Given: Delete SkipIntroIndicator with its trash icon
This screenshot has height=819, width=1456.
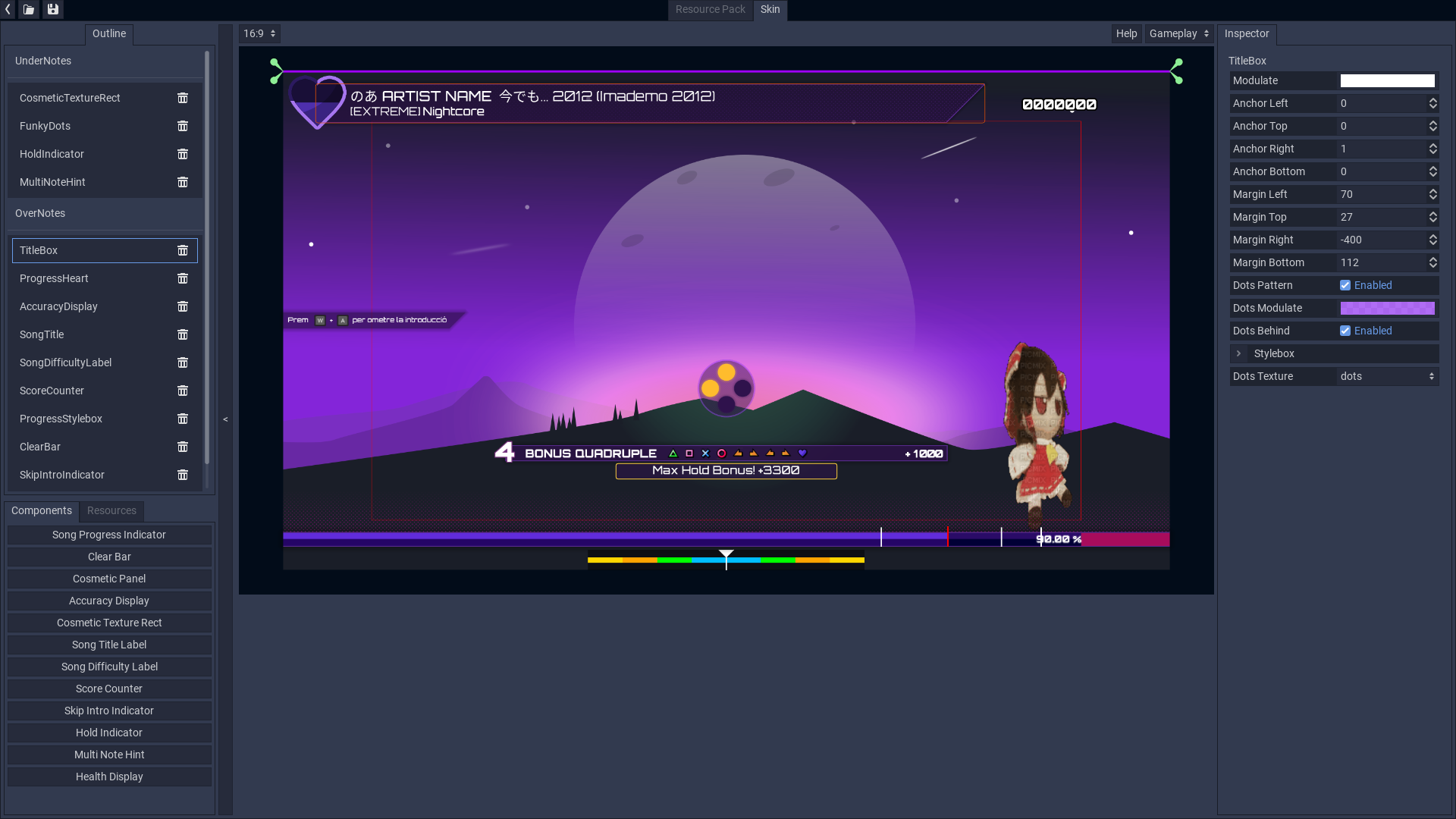Looking at the screenshot, I should pos(183,475).
